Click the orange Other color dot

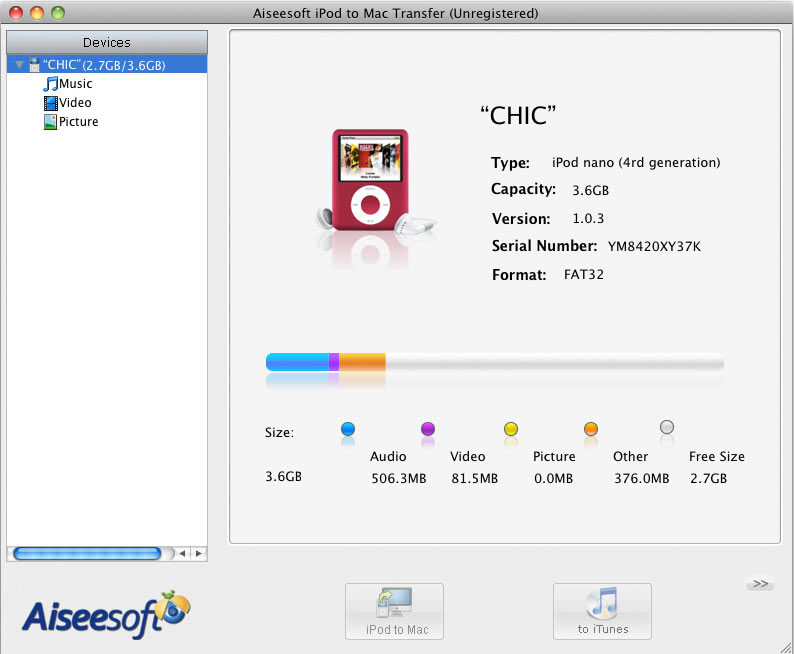click(x=591, y=429)
